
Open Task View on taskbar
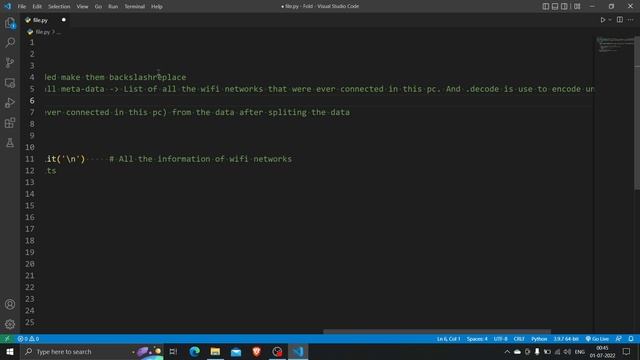coord(173,351)
